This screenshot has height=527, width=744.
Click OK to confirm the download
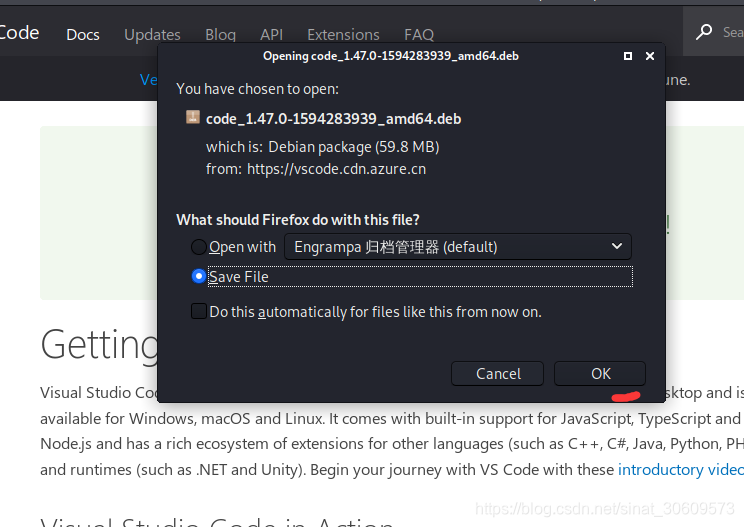tap(600, 373)
